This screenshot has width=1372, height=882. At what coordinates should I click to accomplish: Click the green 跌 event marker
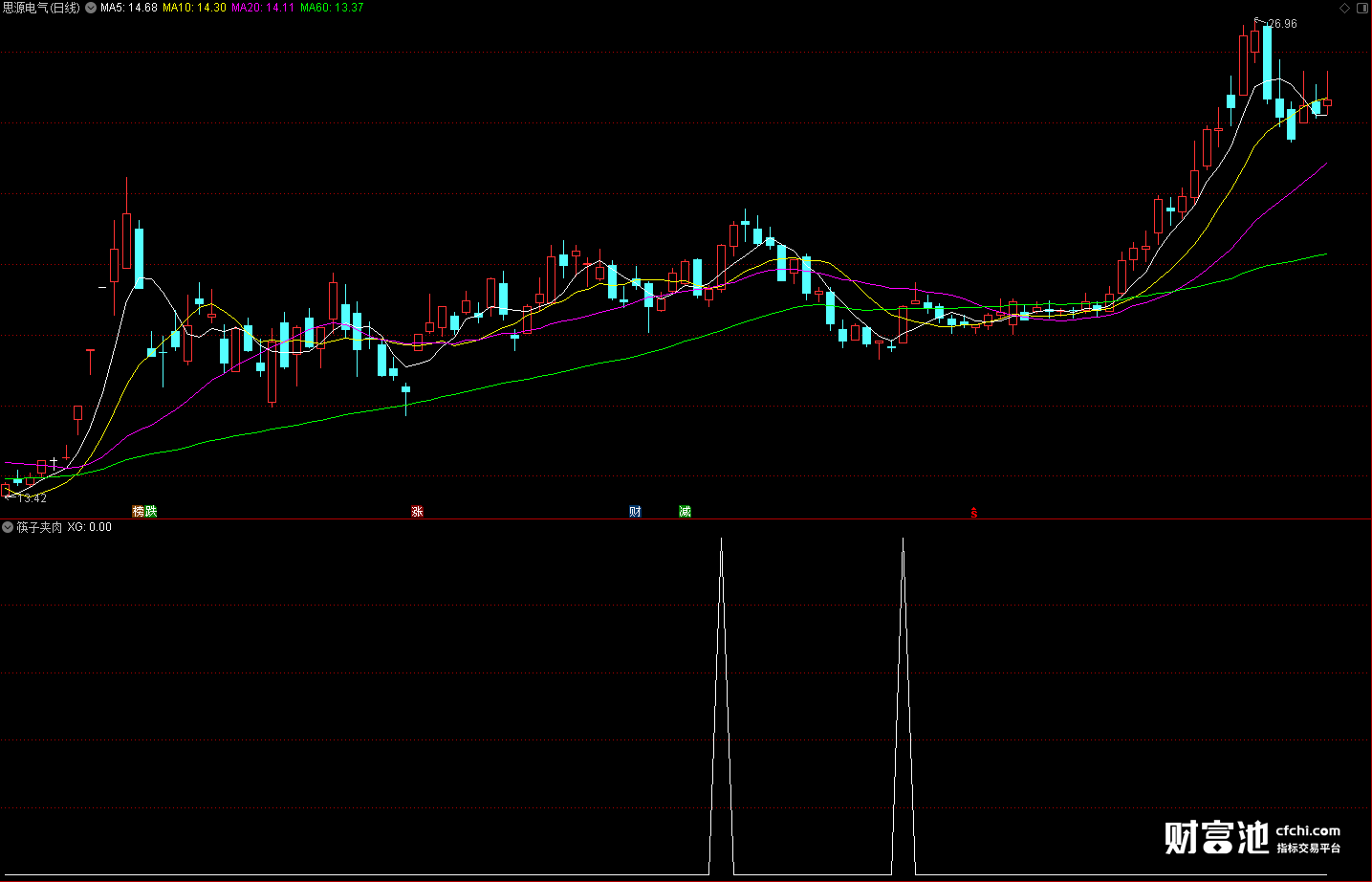151,512
